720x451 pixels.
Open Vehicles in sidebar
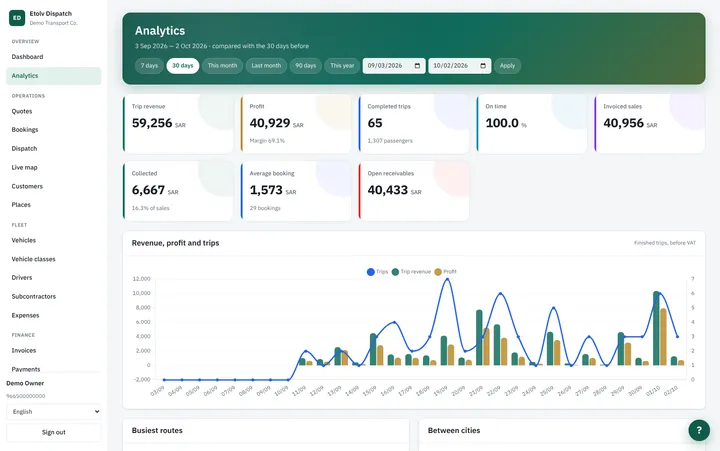coord(54,240)
